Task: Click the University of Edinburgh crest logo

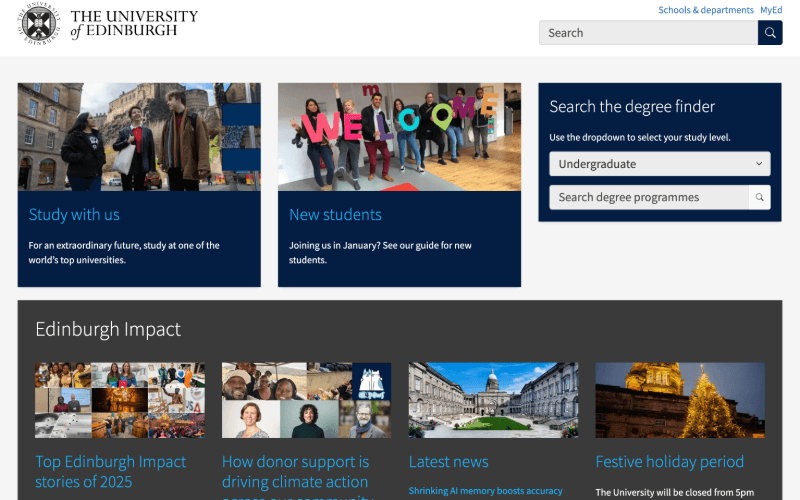Action: 39,23
